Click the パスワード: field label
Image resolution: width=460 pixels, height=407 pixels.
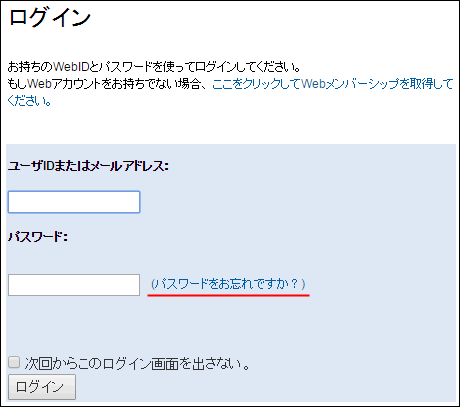click(x=38, y=237)
